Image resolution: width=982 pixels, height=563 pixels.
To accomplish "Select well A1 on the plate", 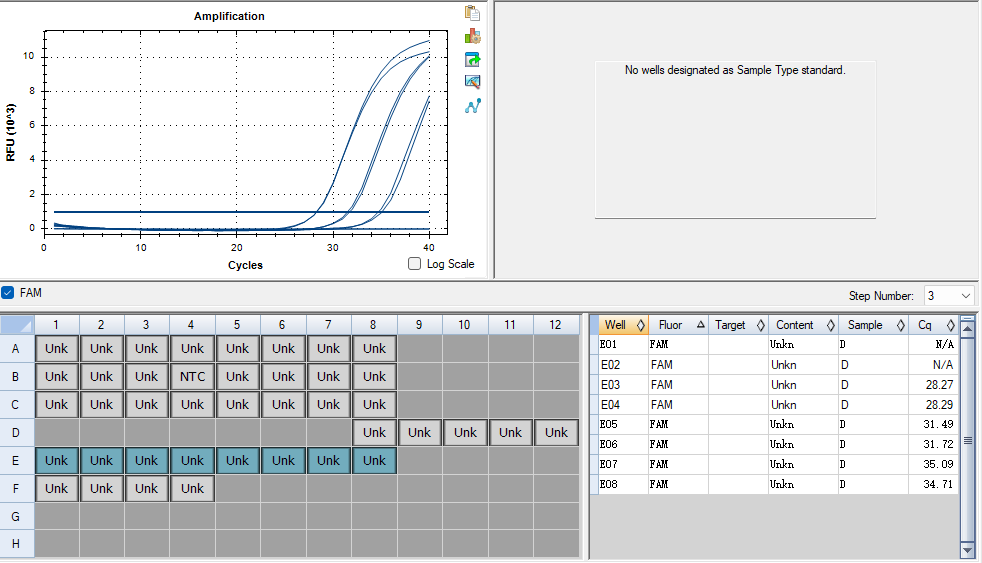I will [56, 348].
